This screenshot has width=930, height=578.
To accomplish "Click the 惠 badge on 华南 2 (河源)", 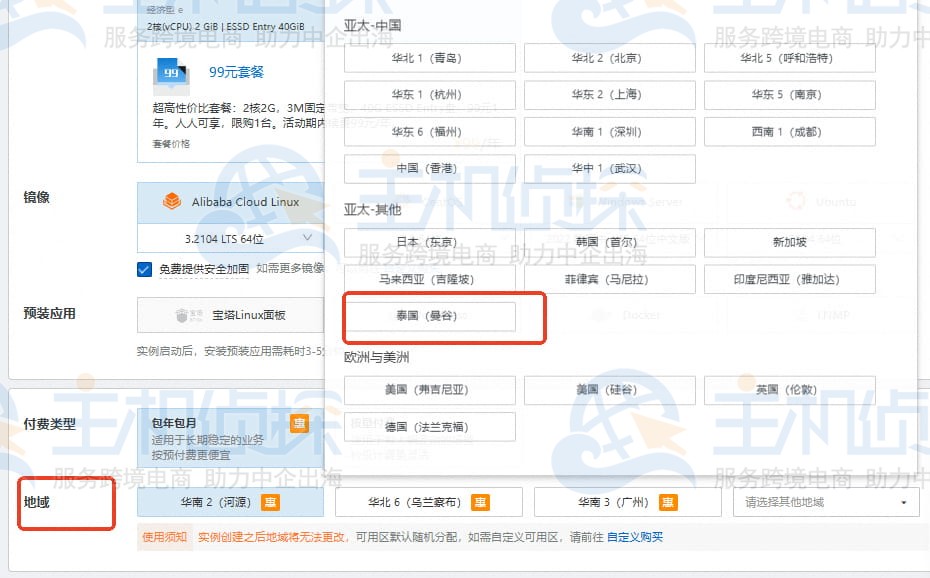I will 271,502.
